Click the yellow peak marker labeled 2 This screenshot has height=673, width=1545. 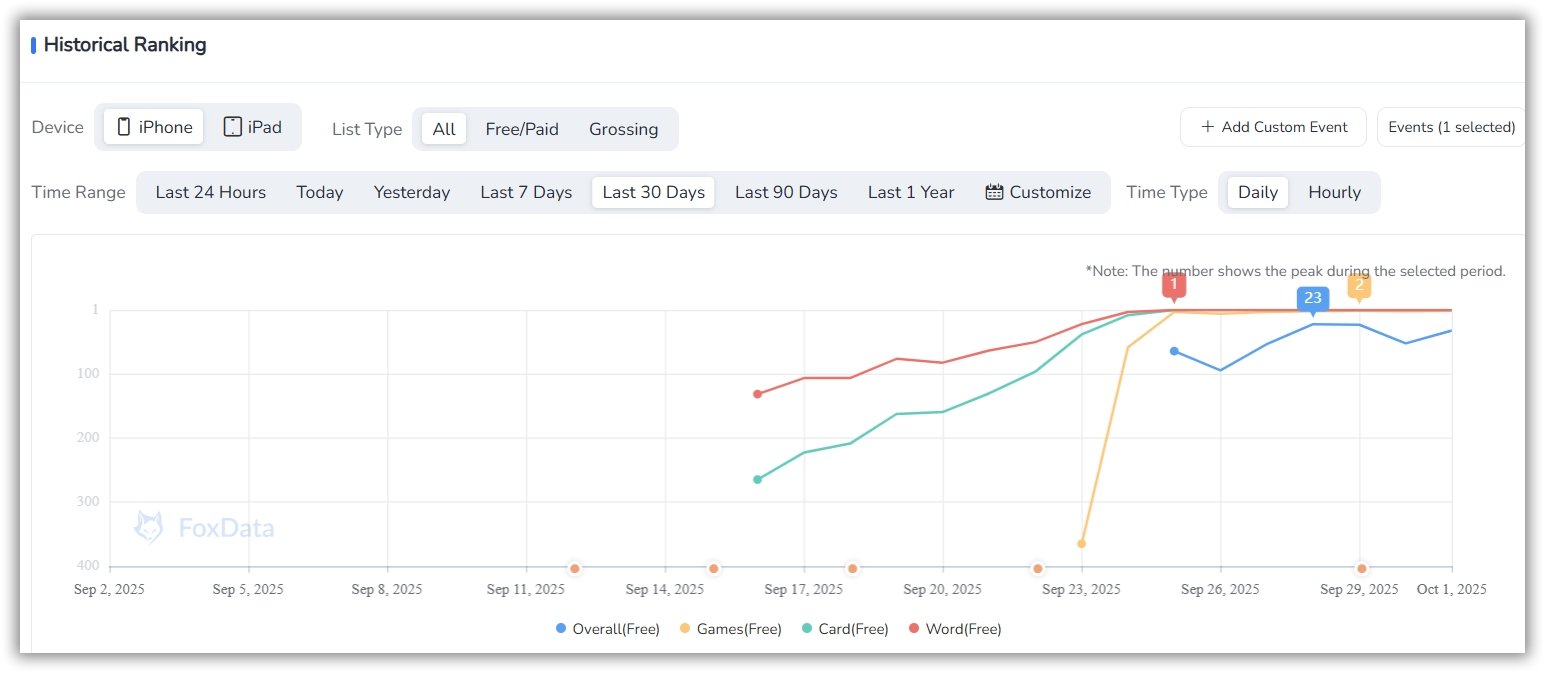pos(1359,285)
